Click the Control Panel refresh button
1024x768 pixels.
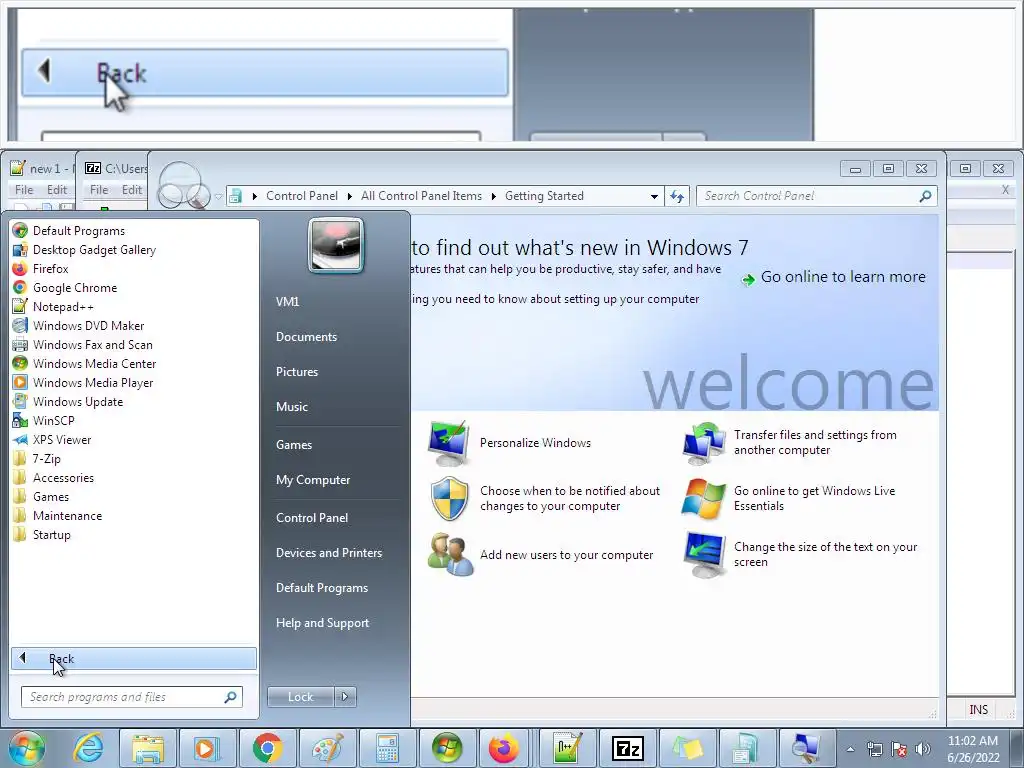pyautogui.click(x=677, y=196)
